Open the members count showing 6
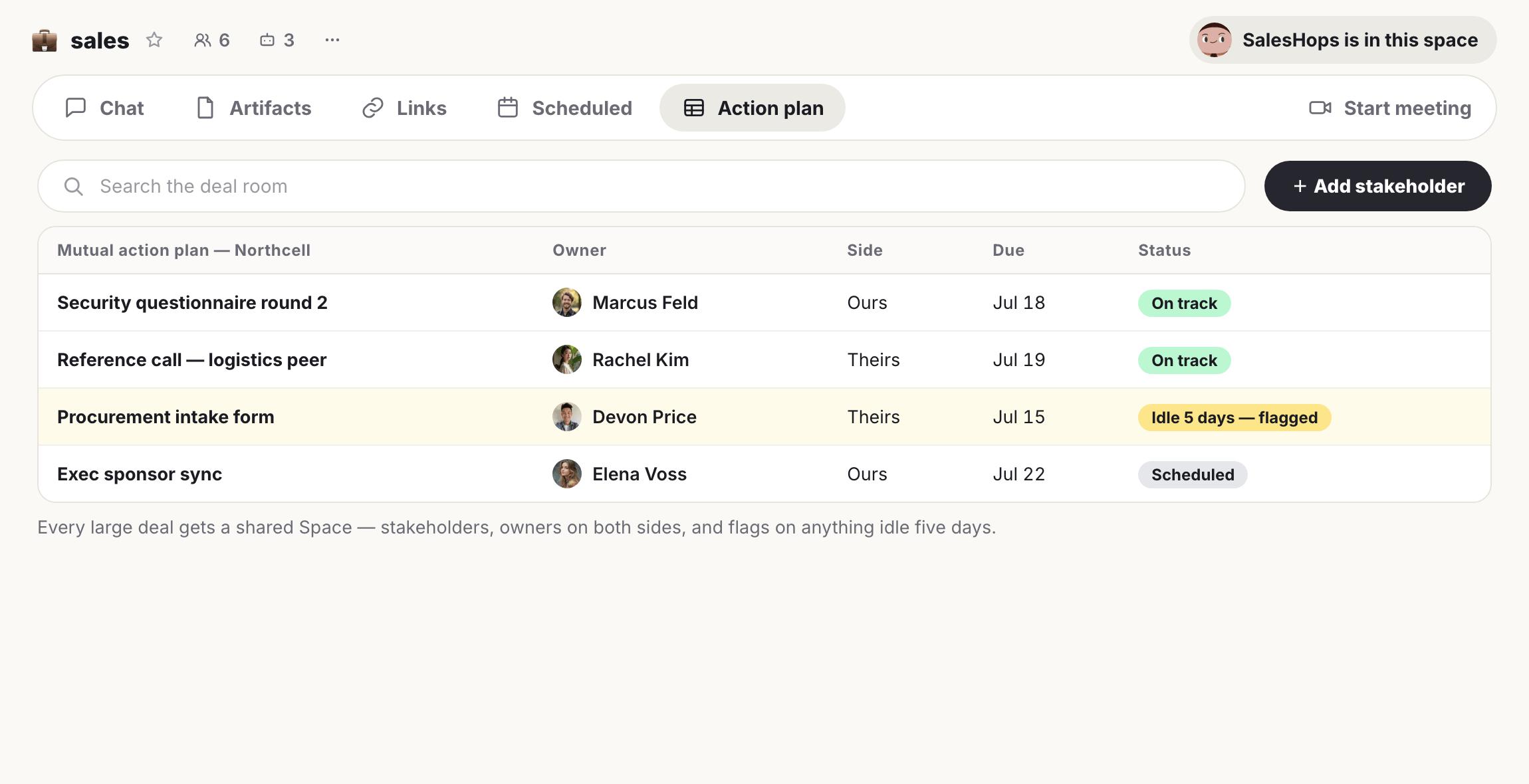The image size is (1529, 784). click(212, 40)
